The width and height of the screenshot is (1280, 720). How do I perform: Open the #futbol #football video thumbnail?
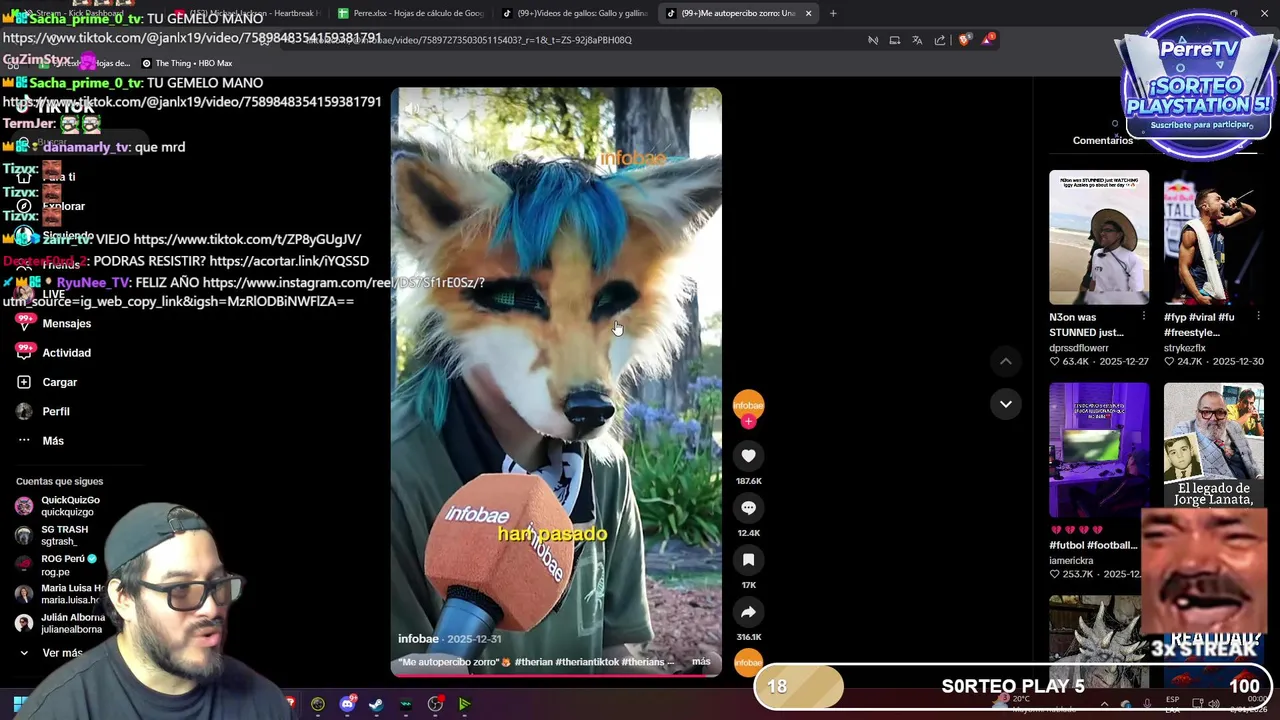[1099, 449]
